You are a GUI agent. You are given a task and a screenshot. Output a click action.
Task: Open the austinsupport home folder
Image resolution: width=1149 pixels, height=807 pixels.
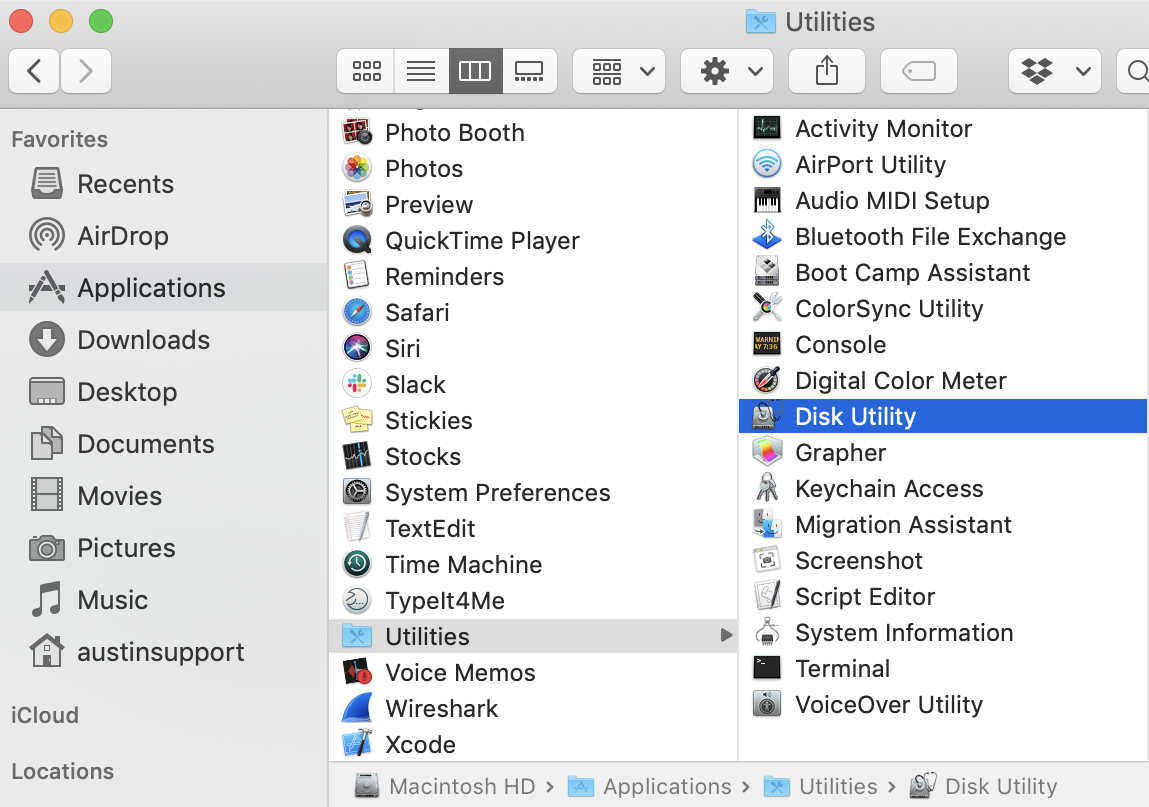pos(164,652)
